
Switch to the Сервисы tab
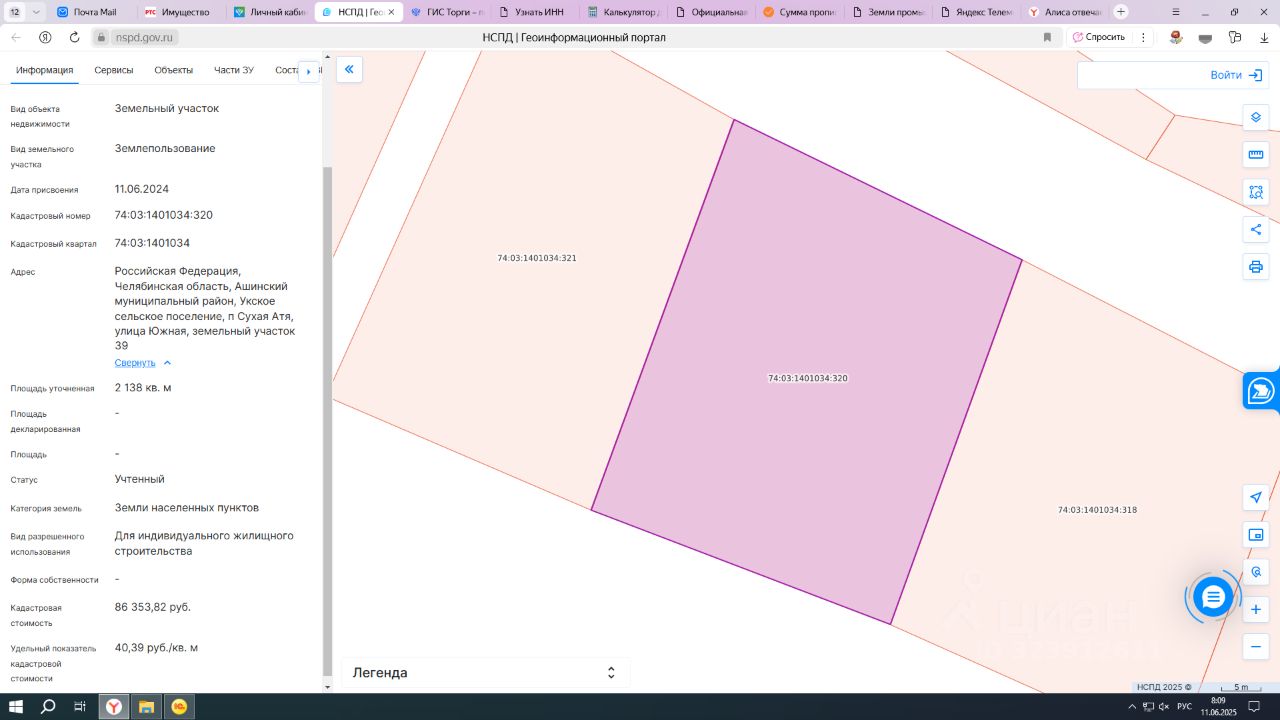click(x=114, y=70)
